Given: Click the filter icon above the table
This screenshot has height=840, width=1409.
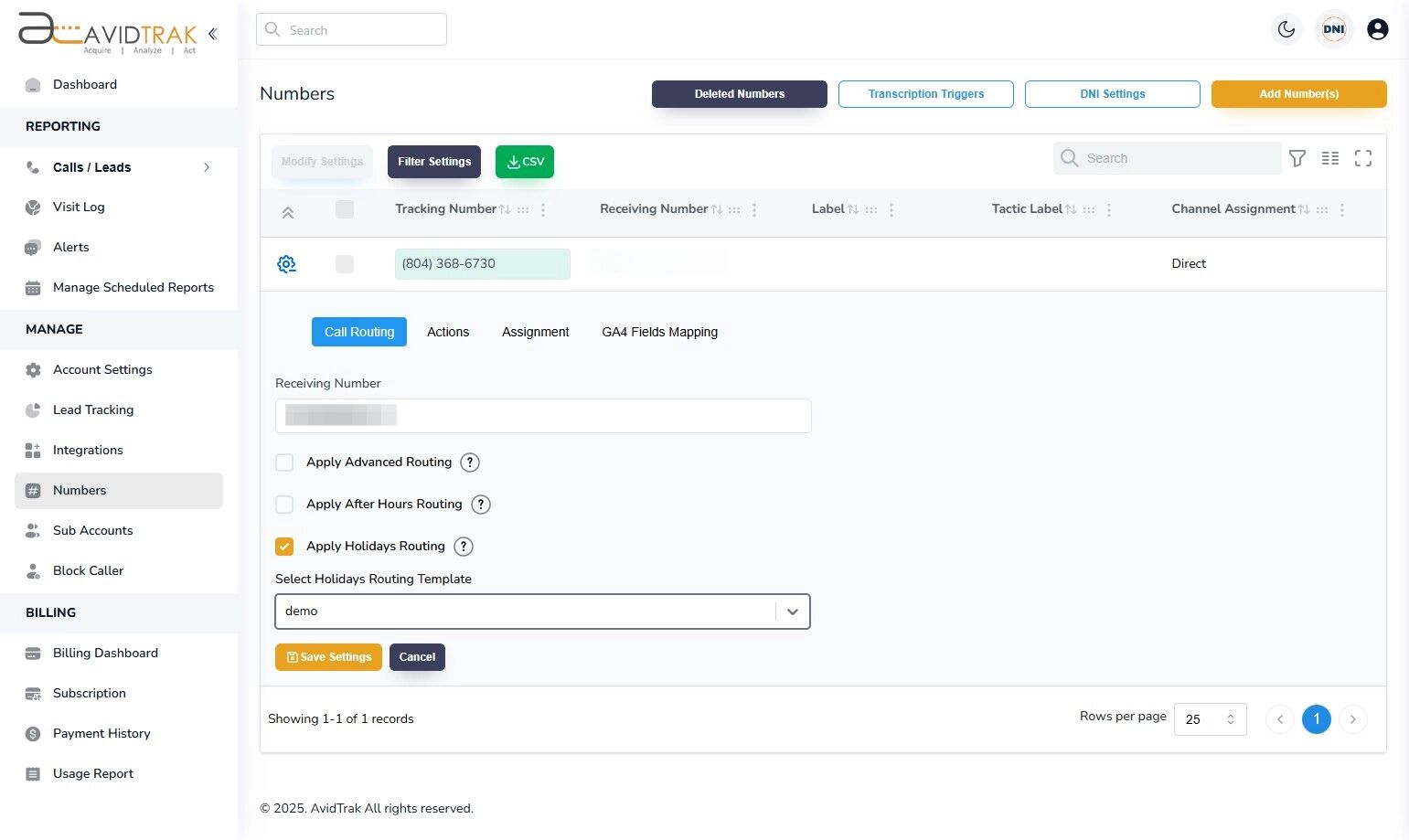Looking at the screenshot, I should (x=1297, y=158).
